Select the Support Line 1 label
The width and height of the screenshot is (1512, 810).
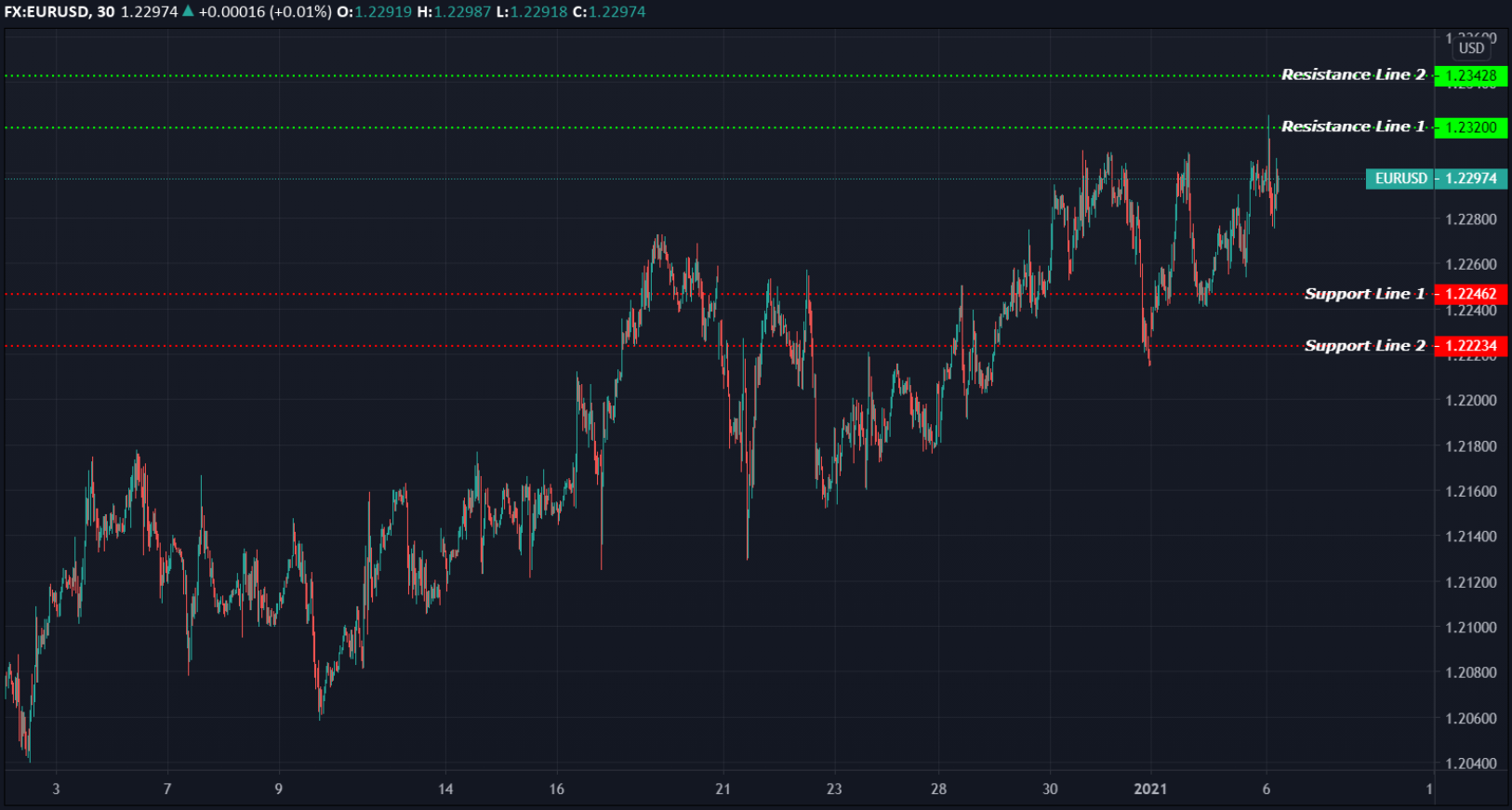tap(1364, 294)
